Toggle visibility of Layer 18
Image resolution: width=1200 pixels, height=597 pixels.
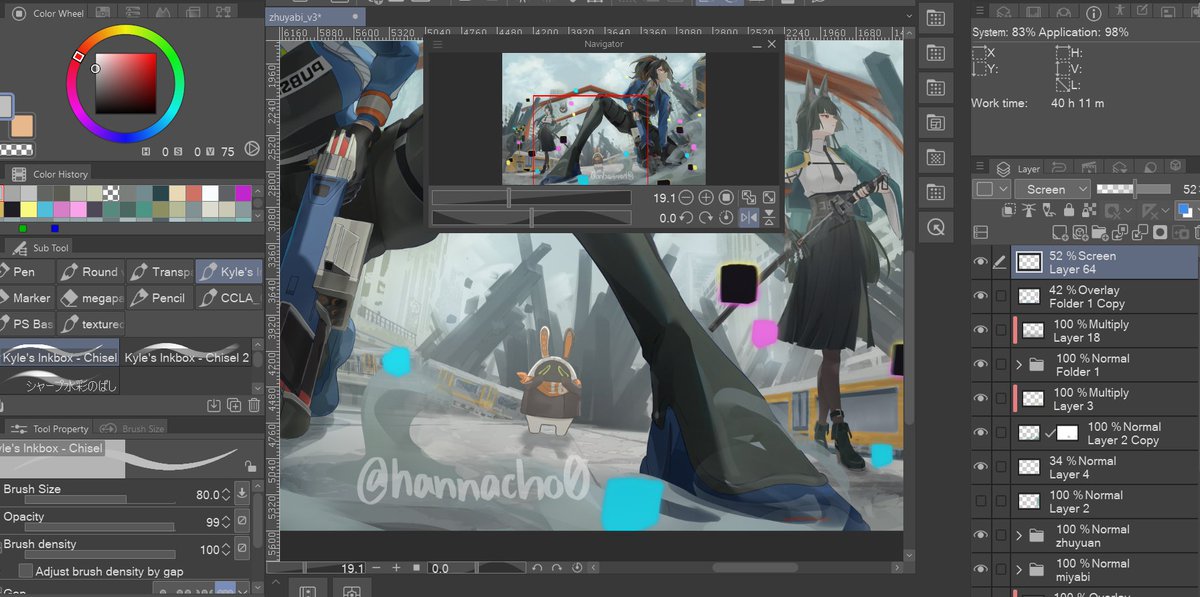[980, 330]
